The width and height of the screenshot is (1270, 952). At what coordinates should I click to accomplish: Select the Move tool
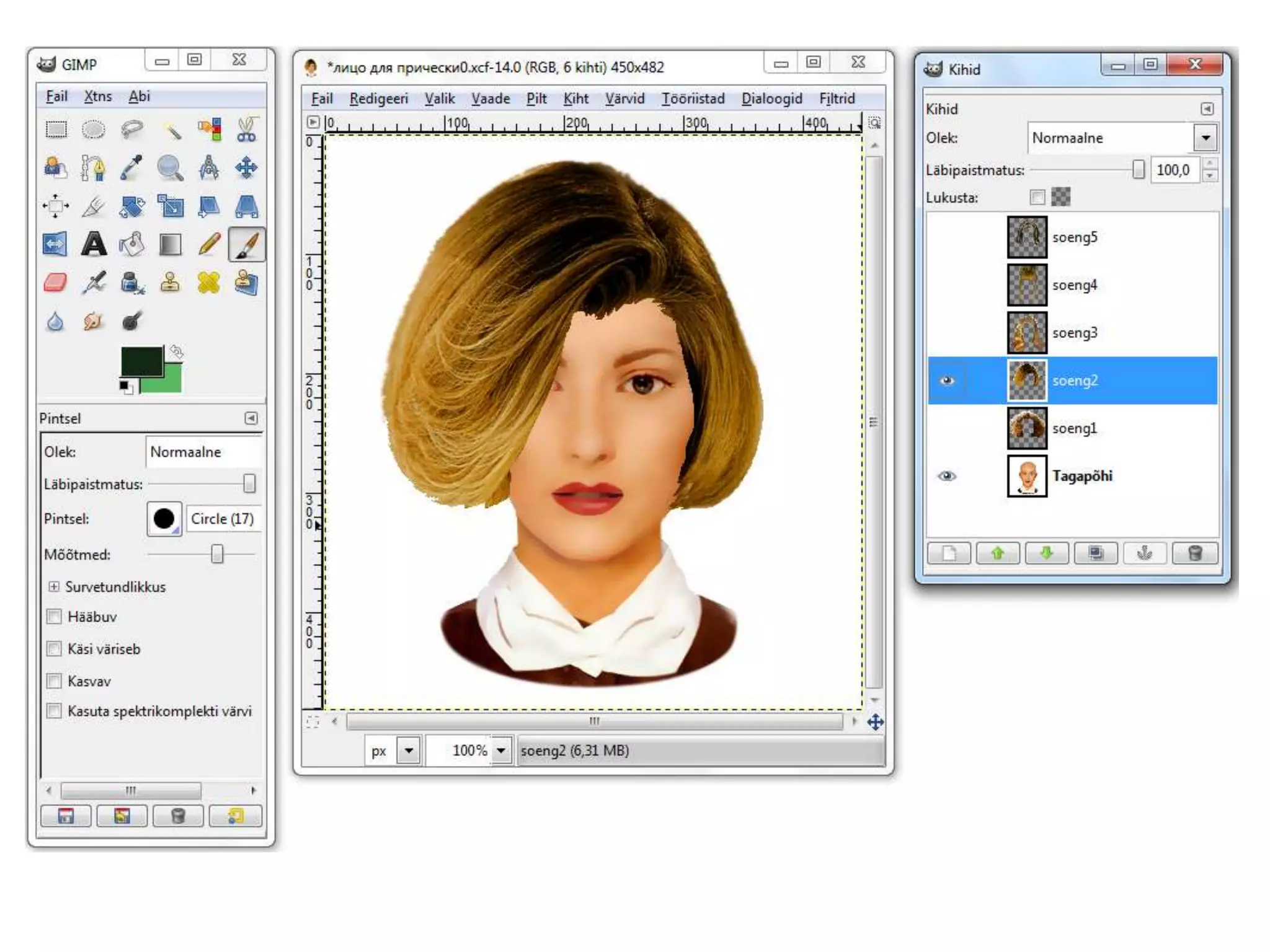tap(246, 168)
